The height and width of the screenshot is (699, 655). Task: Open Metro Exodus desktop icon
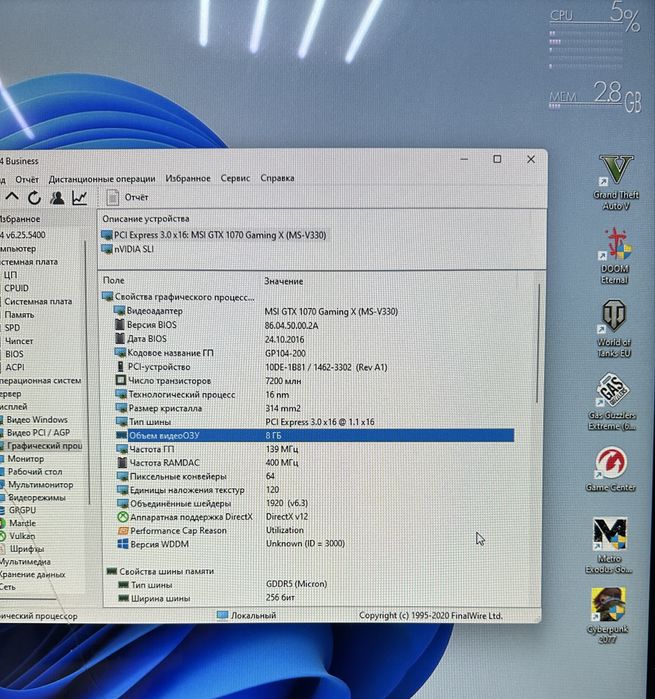coord(609,545)
